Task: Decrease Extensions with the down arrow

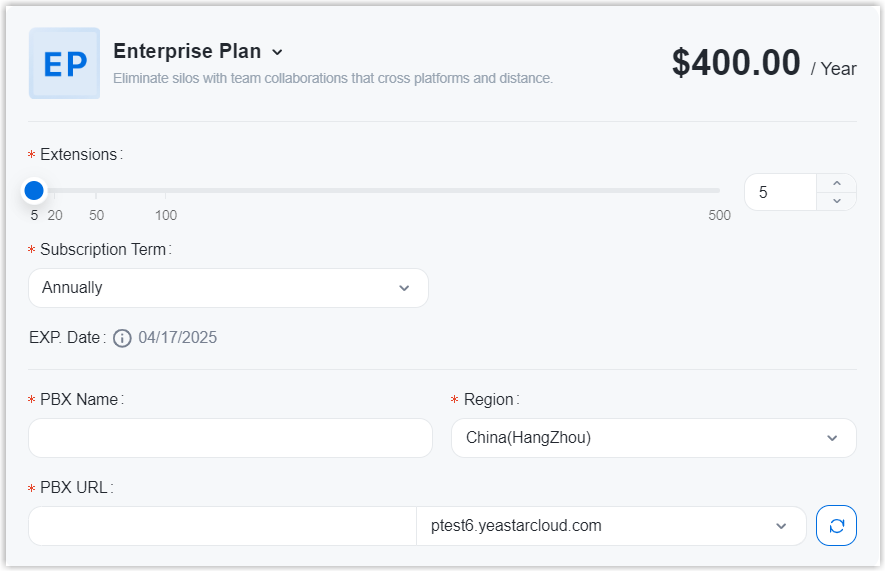Action: tap(837, 201)
